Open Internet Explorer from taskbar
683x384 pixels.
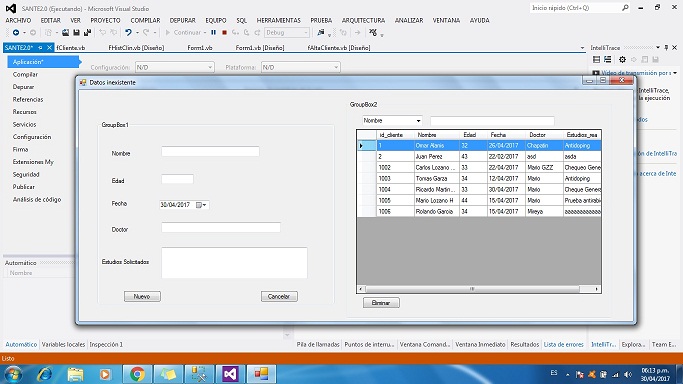coord(44,374)
